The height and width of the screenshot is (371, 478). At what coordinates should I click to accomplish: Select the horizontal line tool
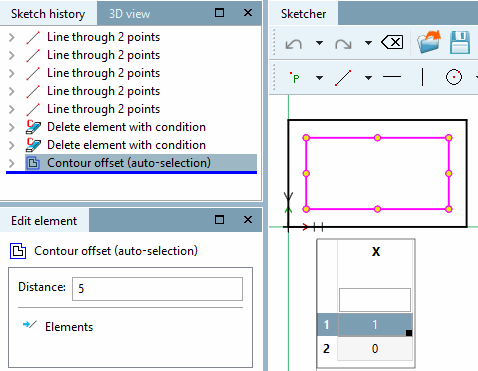[x=392, y=77]
